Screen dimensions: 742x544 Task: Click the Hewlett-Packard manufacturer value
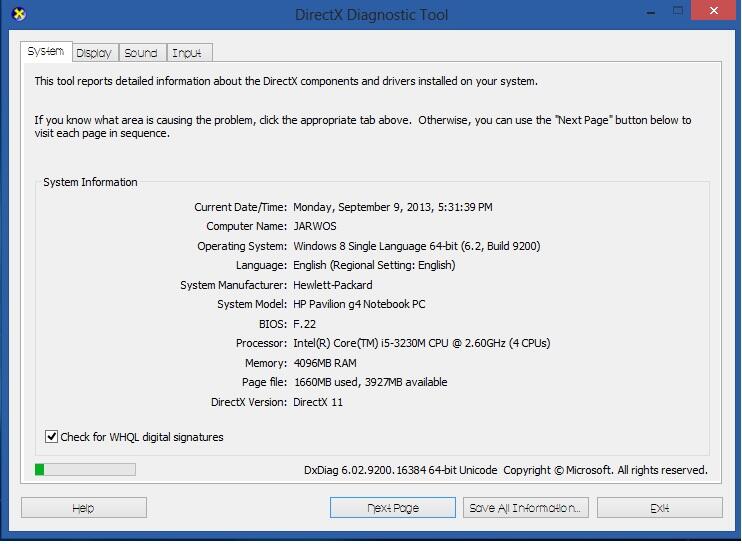(333, 285)
